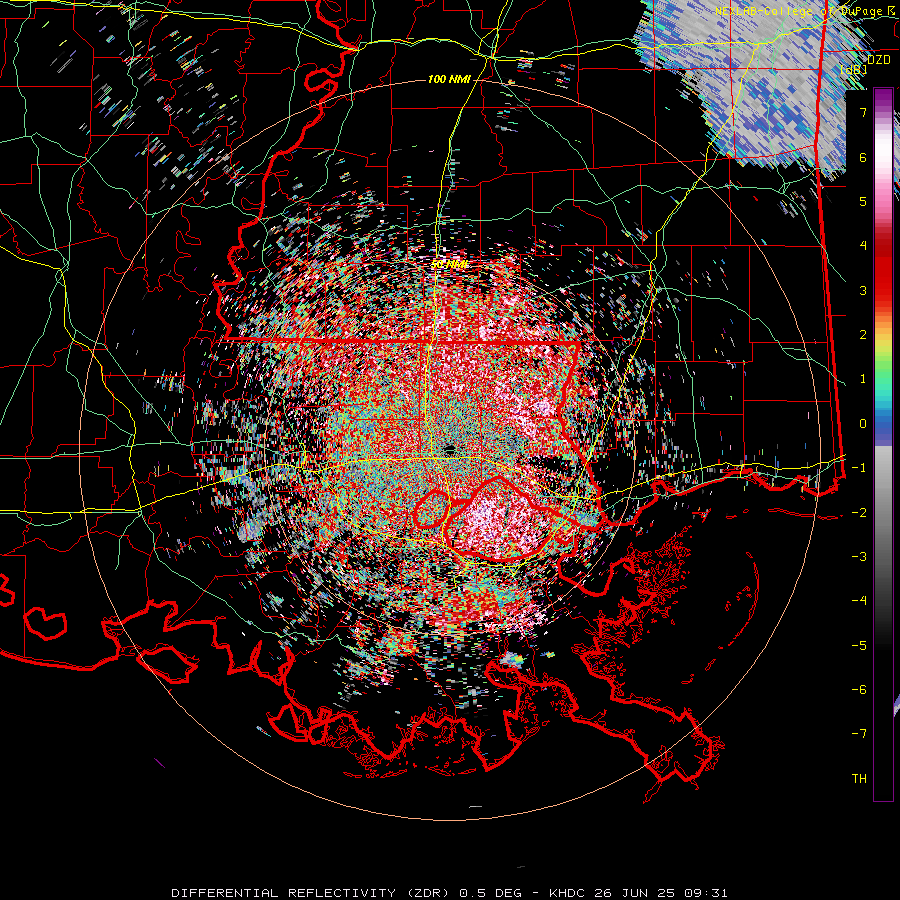Click the 'KHDC' radar site identifier in caption
Viewport: 900px width, 900px height.
pyautogui.click(x=566, y=893)
